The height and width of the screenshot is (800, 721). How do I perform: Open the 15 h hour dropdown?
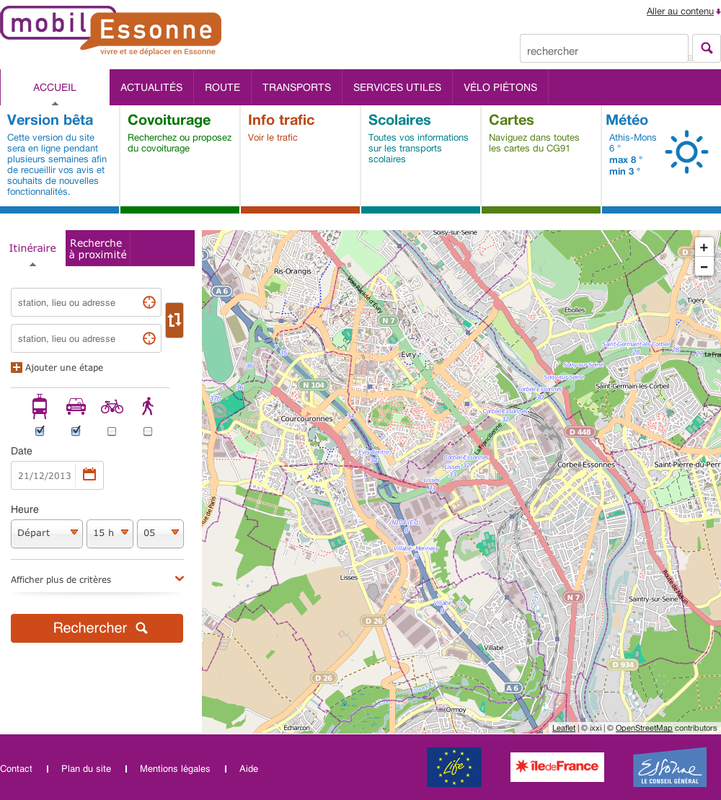[x=109, y=533]
